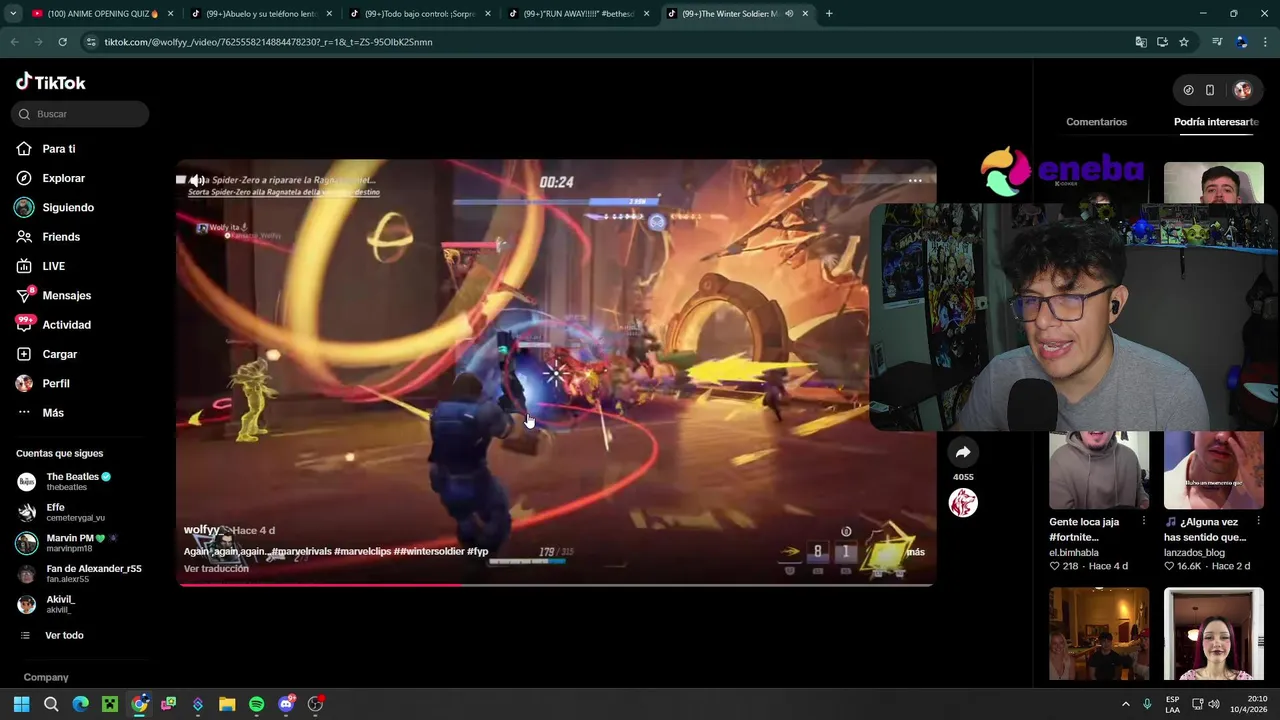
Task: Open File Explorer from the taskbar
Action: [x=227, y=704]
